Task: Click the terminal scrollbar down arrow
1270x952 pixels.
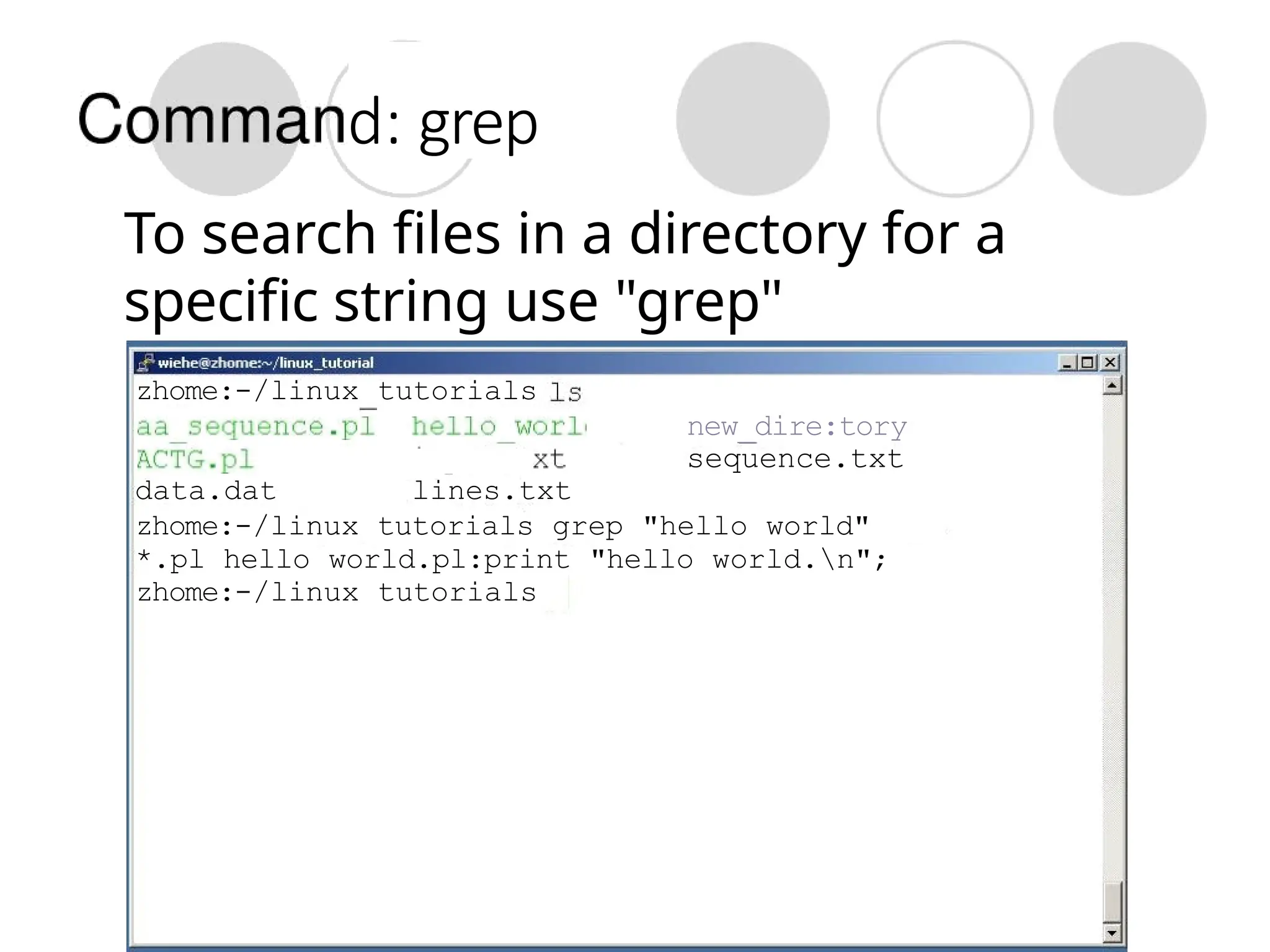Action: [x=1112, y=932]
